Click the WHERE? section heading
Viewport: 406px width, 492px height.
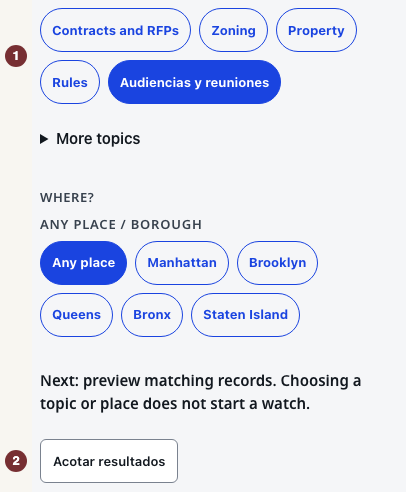click(67, 198)
